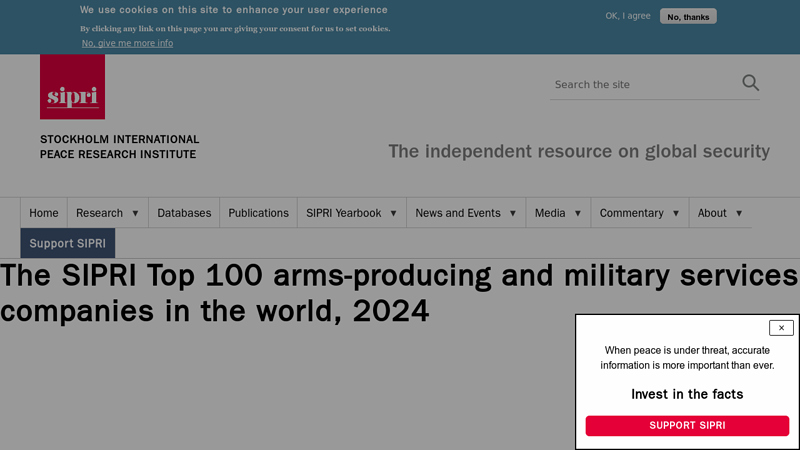Screen dimensions: 800x450
Task: Decline cookies with No, thanks
Action: coord(688,16)
